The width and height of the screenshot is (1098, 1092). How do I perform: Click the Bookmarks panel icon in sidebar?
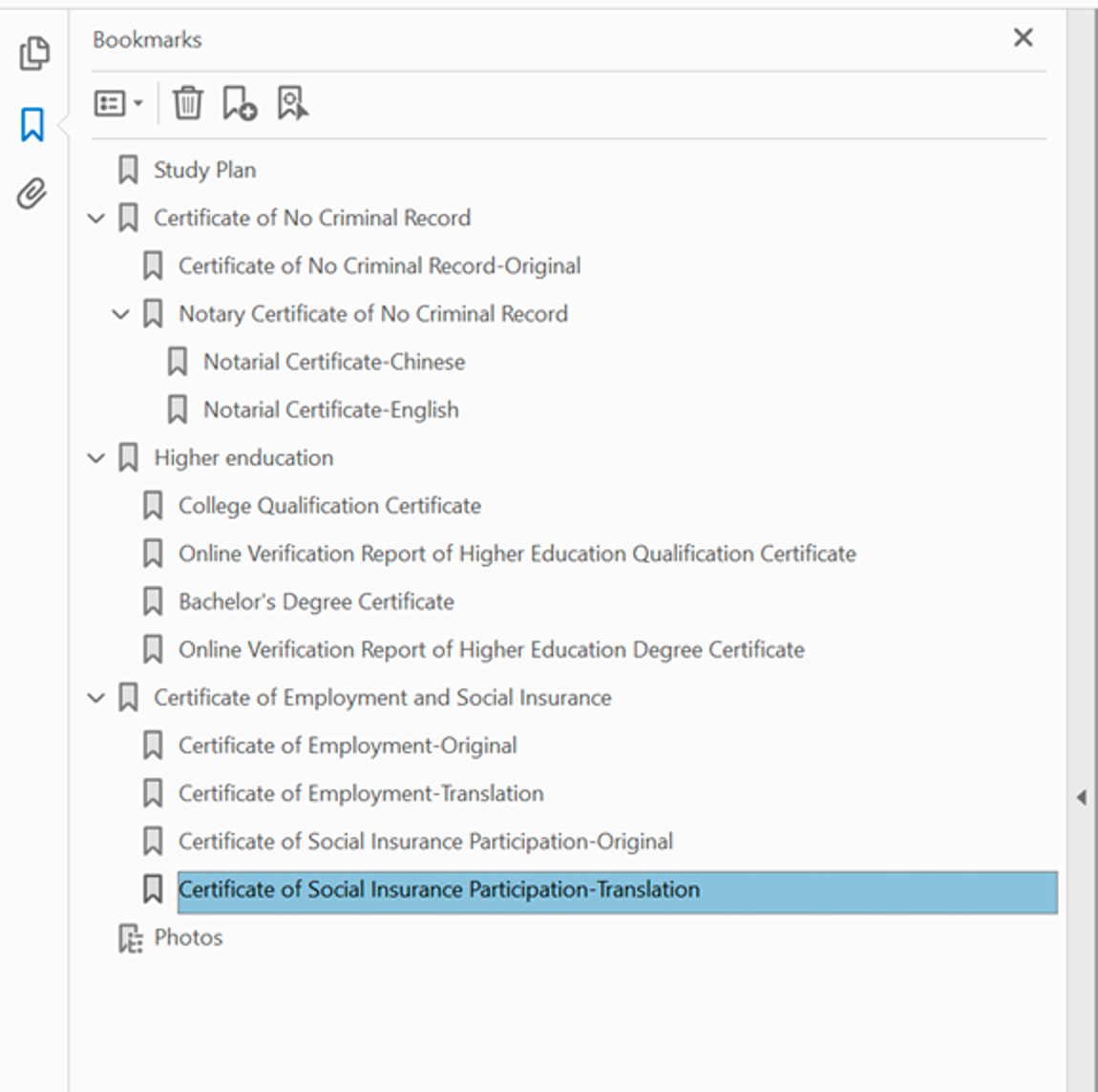coord(32,124)
